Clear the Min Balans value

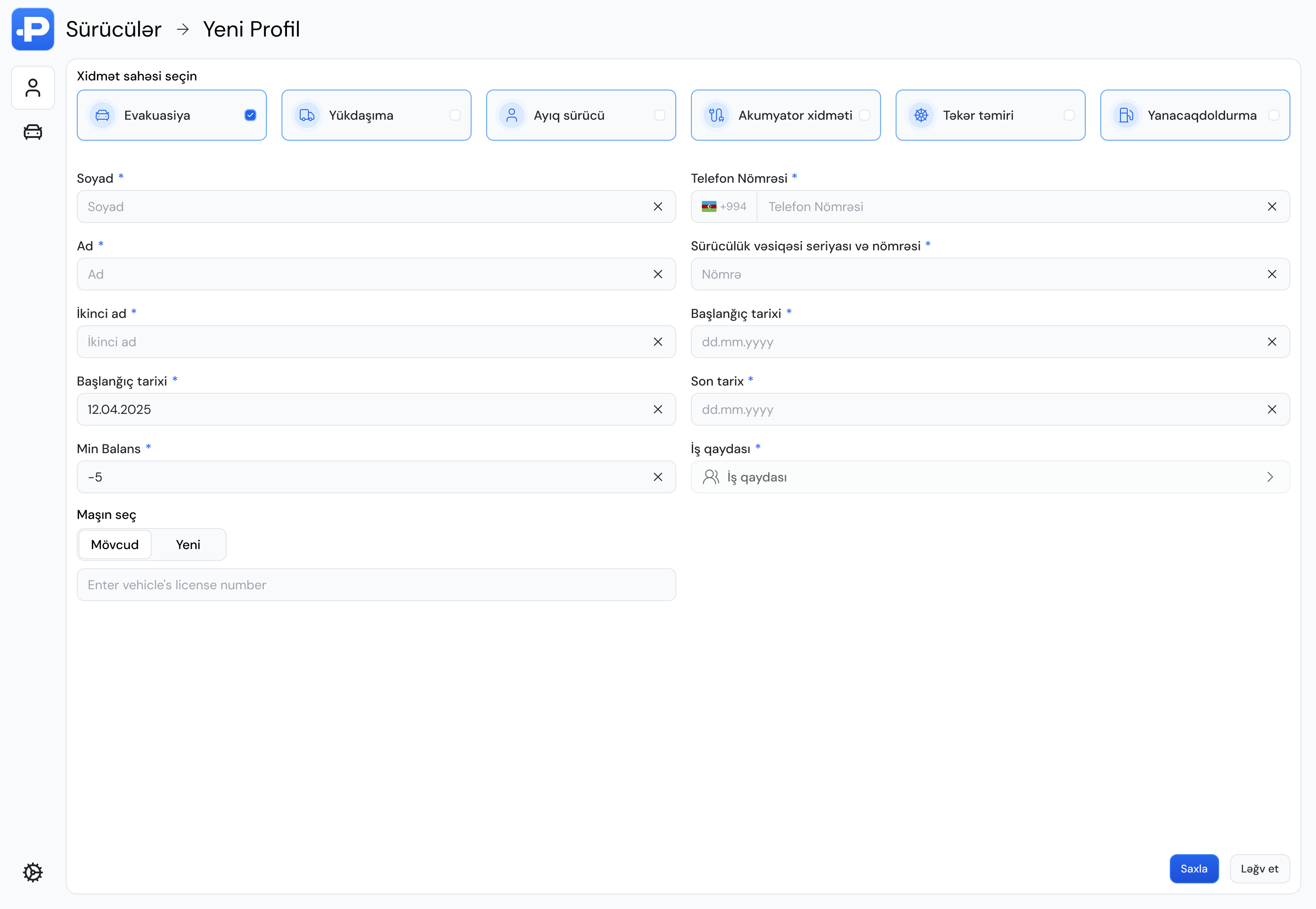(658, 477)
